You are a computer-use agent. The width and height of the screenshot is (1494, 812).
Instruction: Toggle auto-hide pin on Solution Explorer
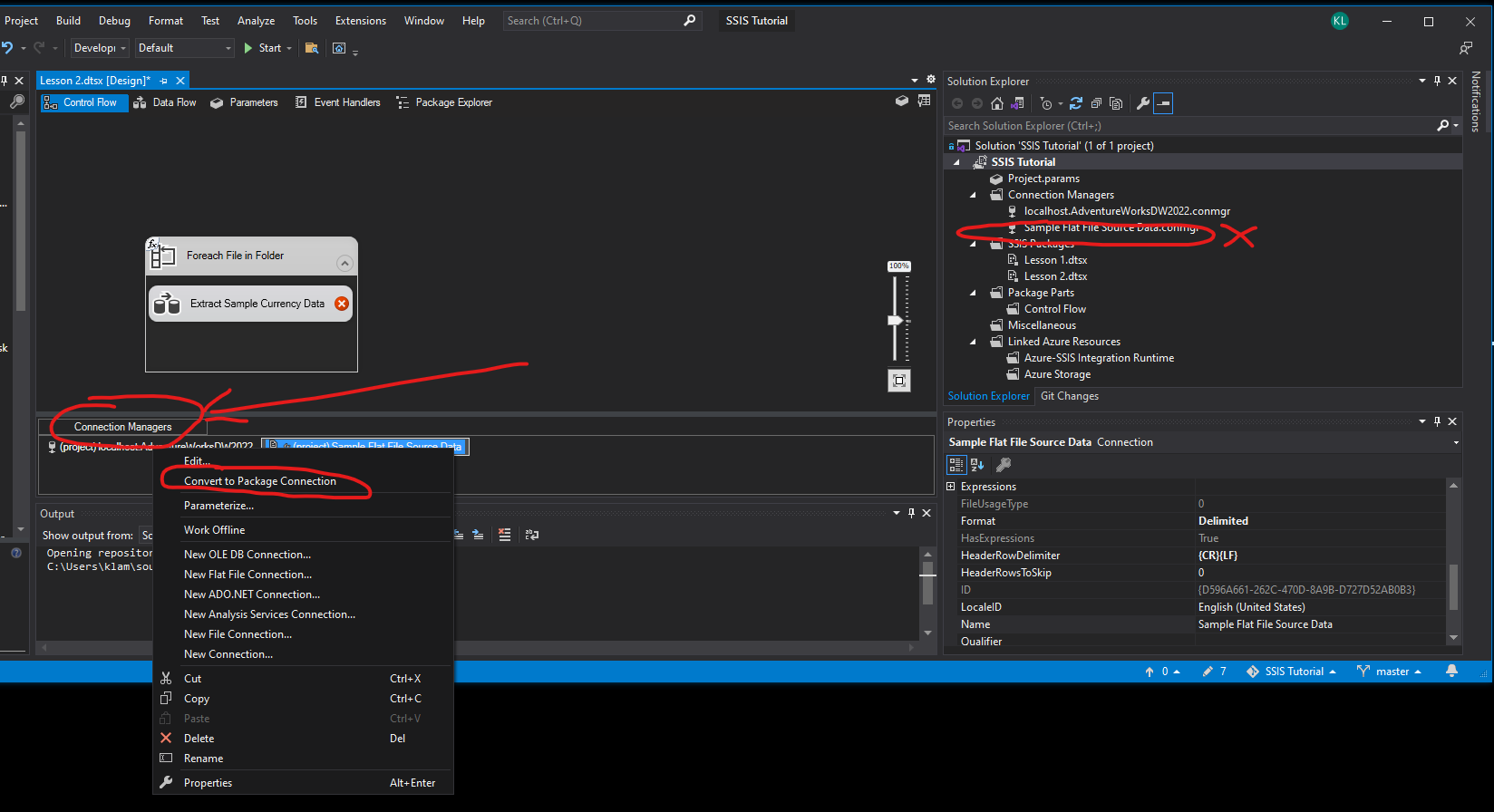click(x=1437, y=81)
